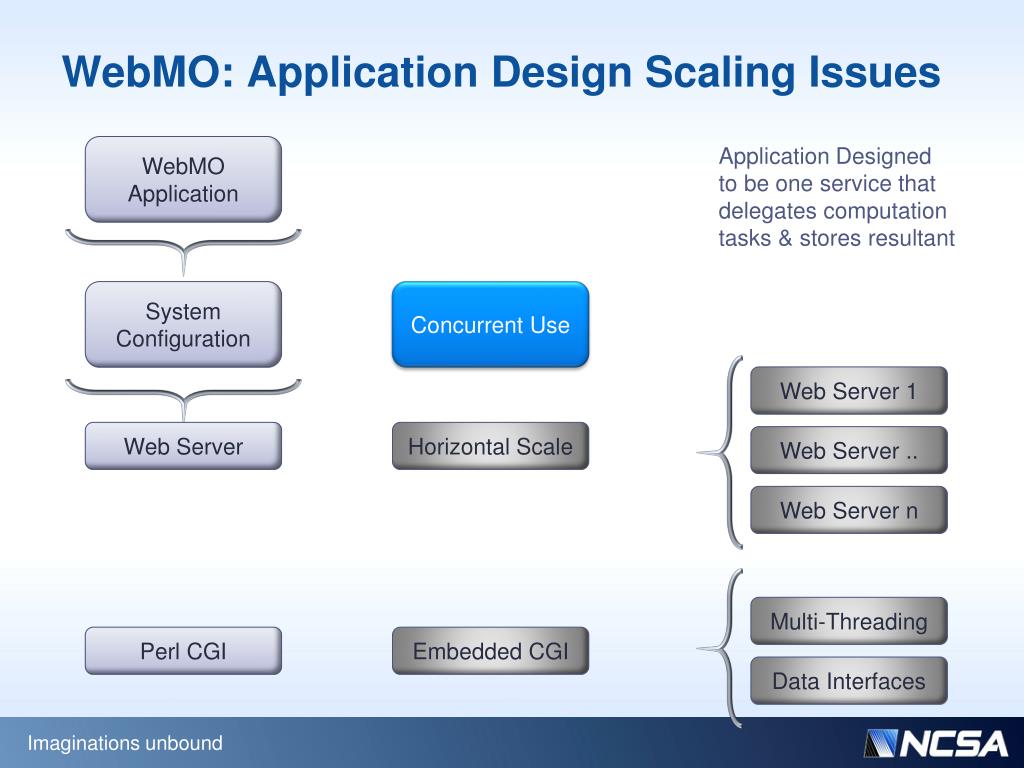Click the 'Application Designed to be one service' paragraph

pos(837,197)
